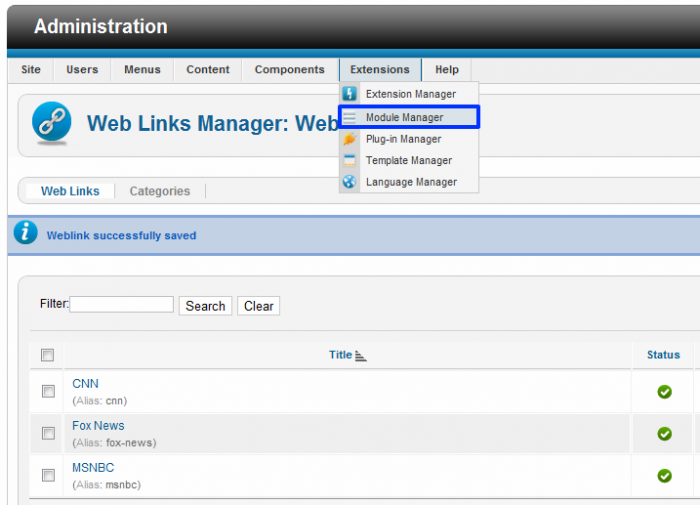Check the select-all checkbox in header
The image size is (700, 505).
click(x=47, y=355)
